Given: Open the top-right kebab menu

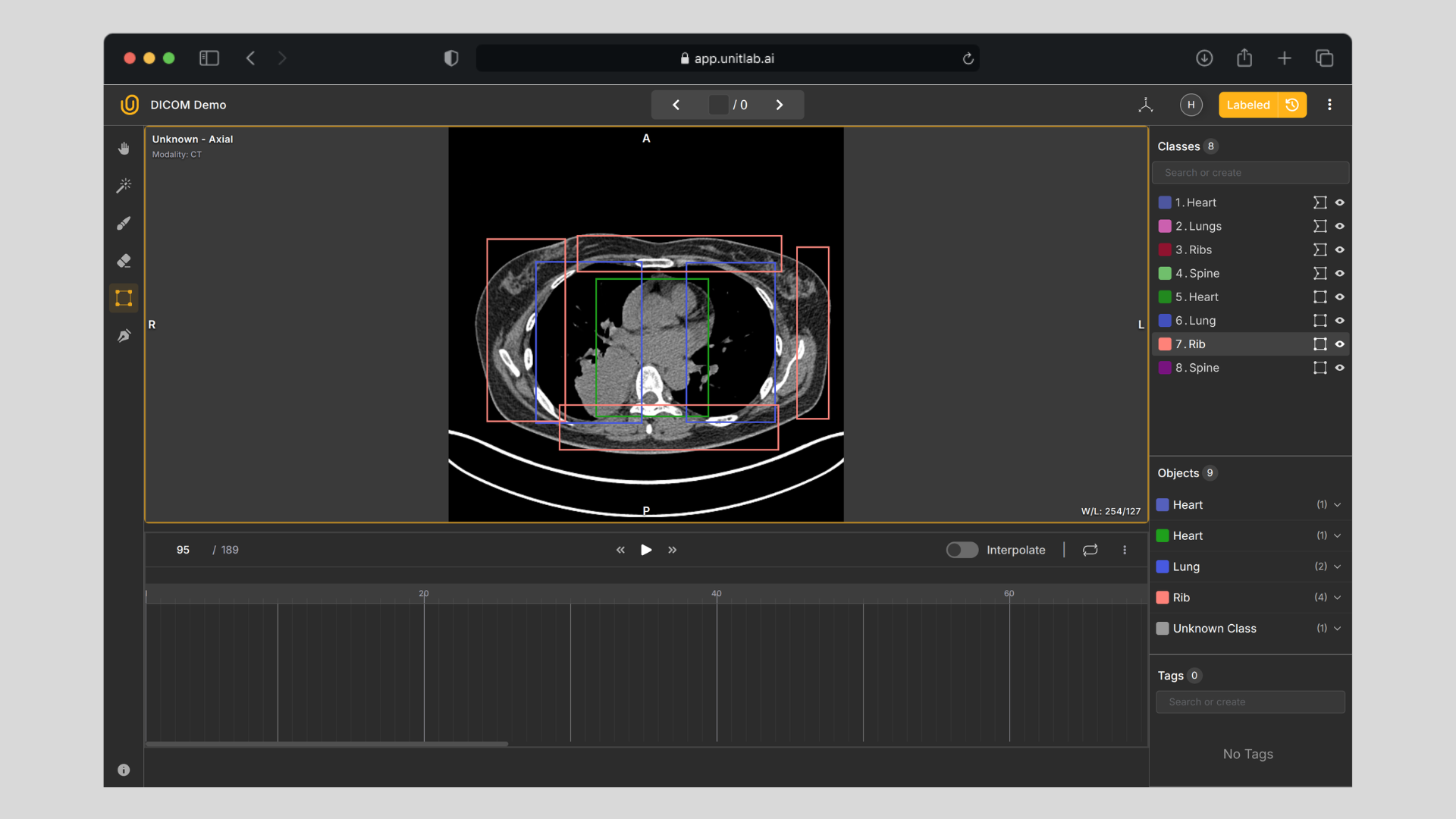Looking at the screenshot, I should pyautogui.click(x=1329, y=105).
